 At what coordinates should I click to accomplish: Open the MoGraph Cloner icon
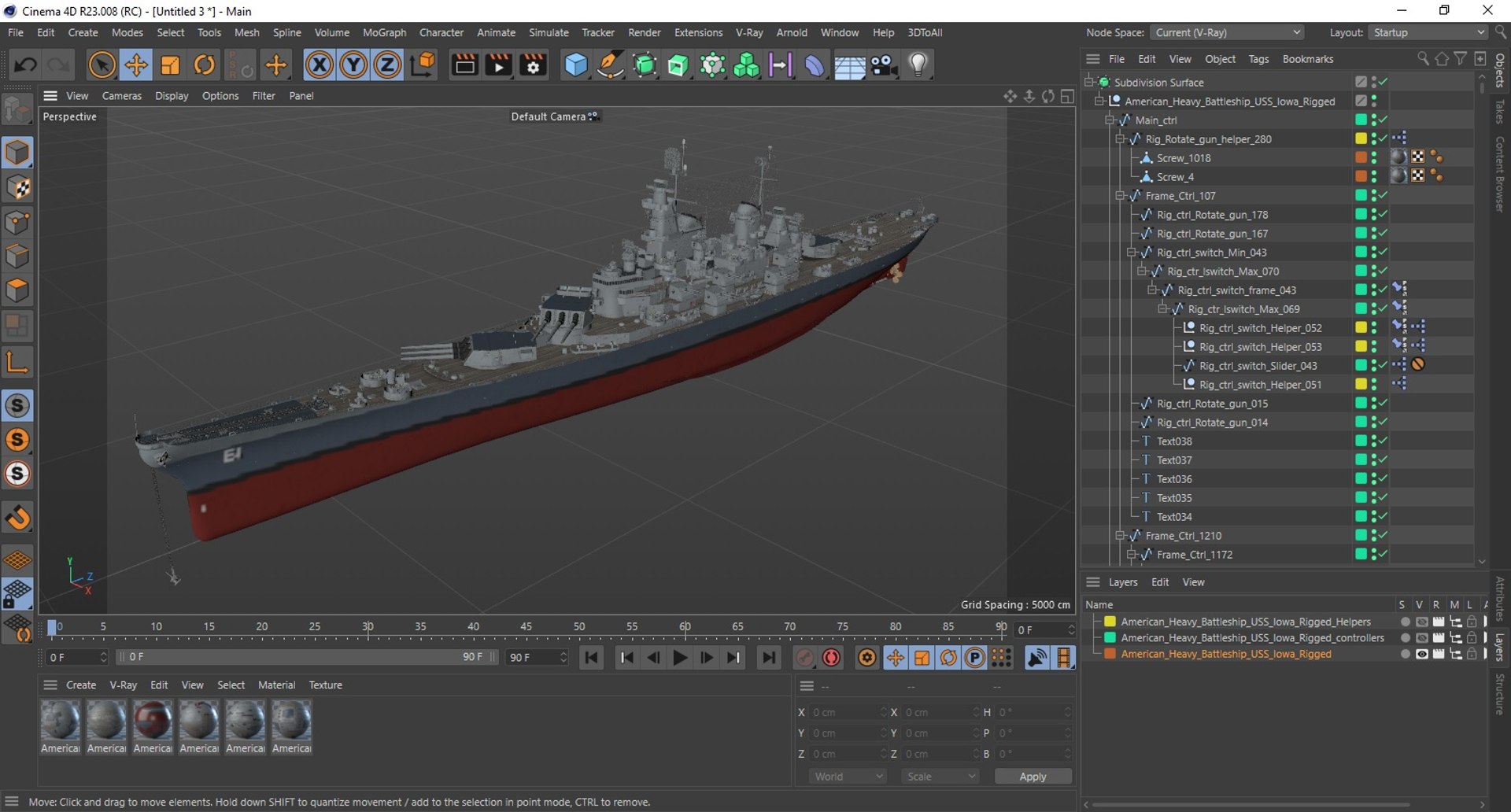coord(712,65)
